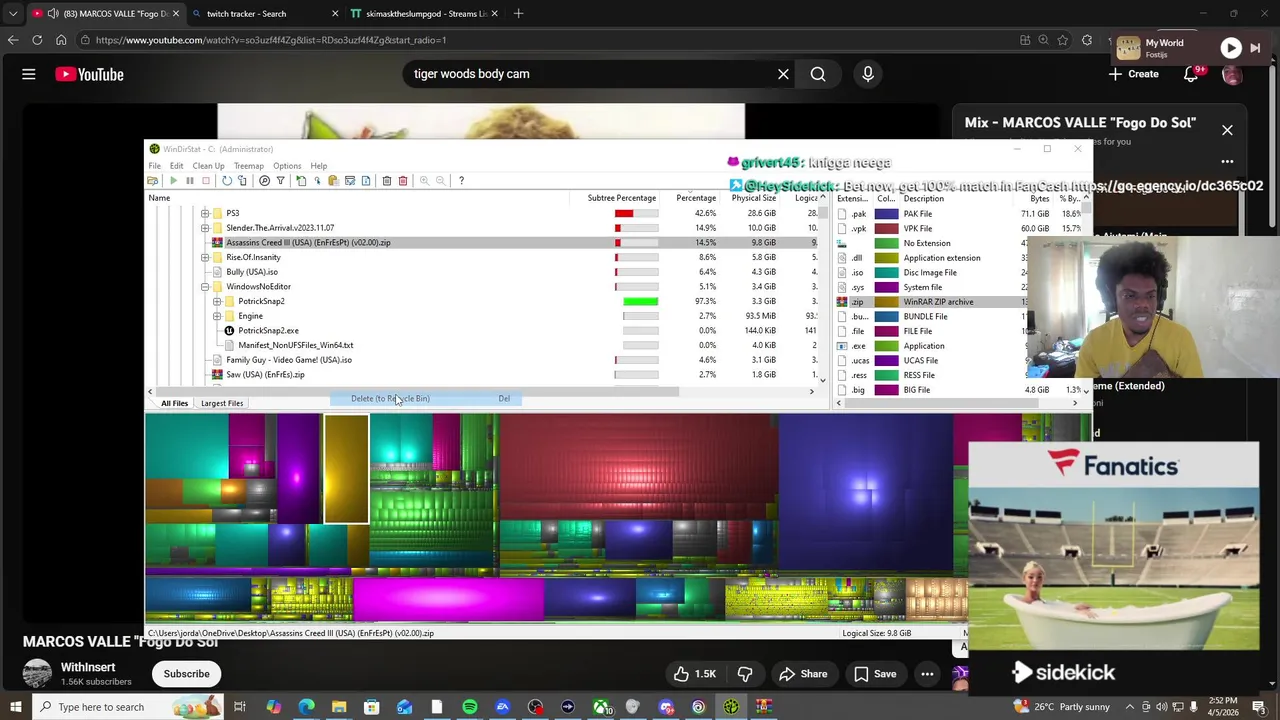
Task: Open the WinDirStat File menu
Action: pyautogui.click(x=155, y=166)
